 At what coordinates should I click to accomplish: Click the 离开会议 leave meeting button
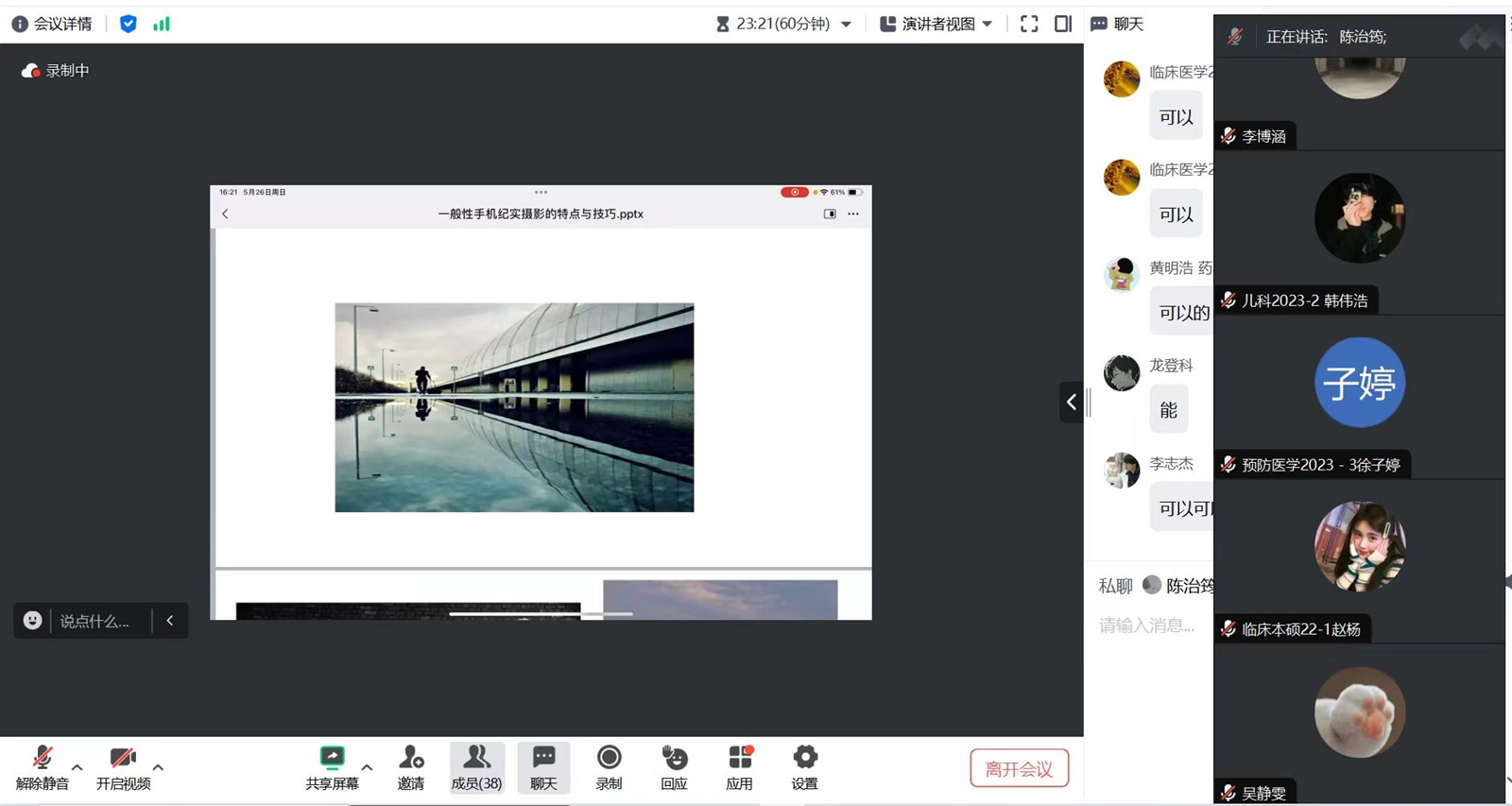(1019, 768)
